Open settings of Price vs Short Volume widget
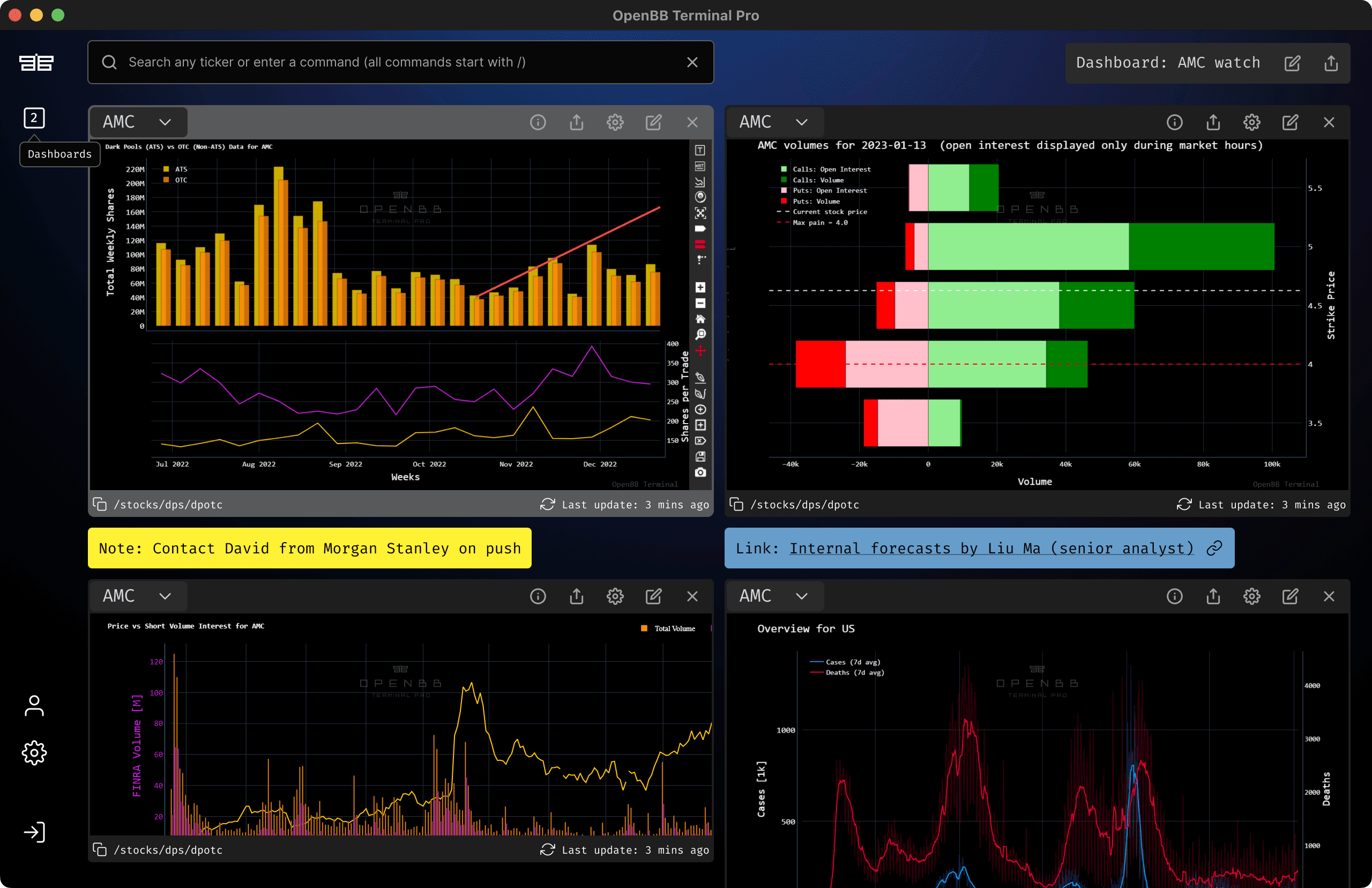 click(615, 596)
